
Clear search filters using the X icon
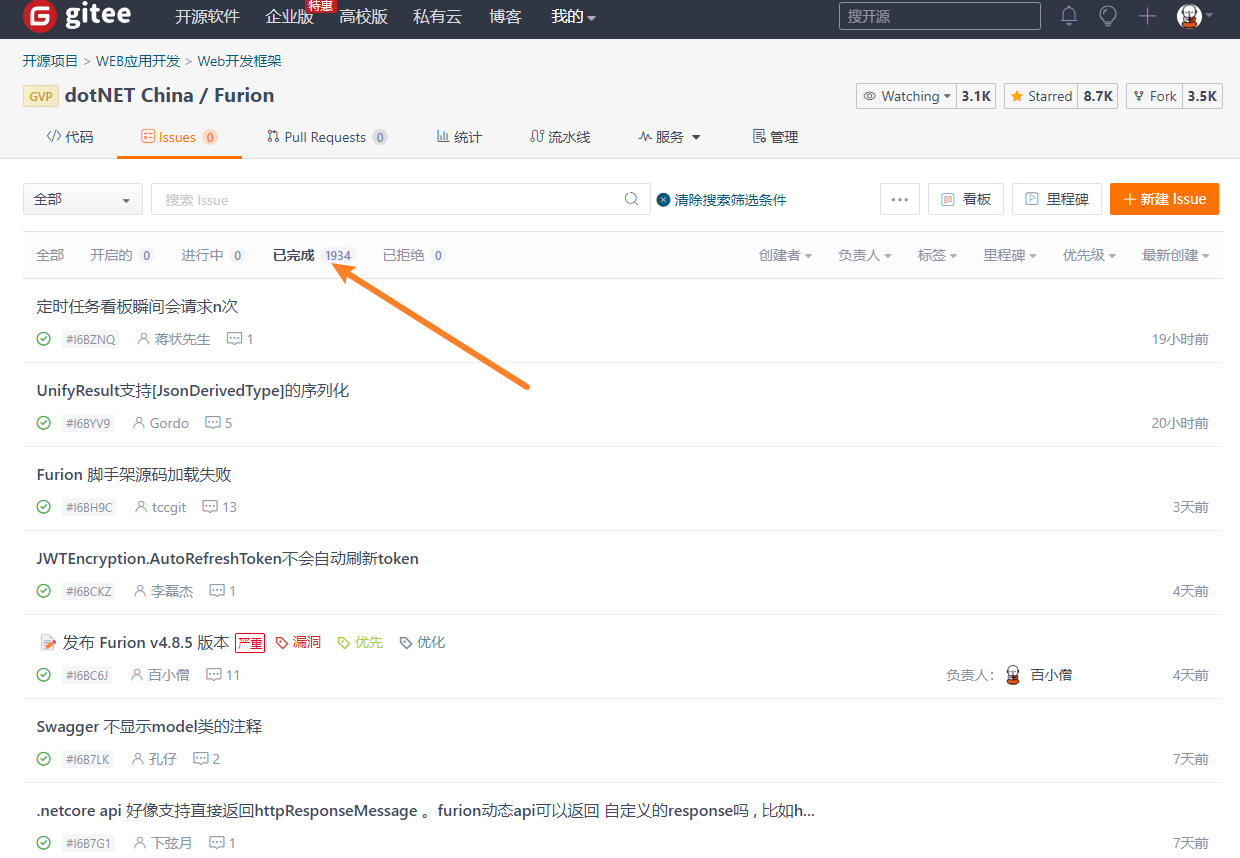pos(663,200)
